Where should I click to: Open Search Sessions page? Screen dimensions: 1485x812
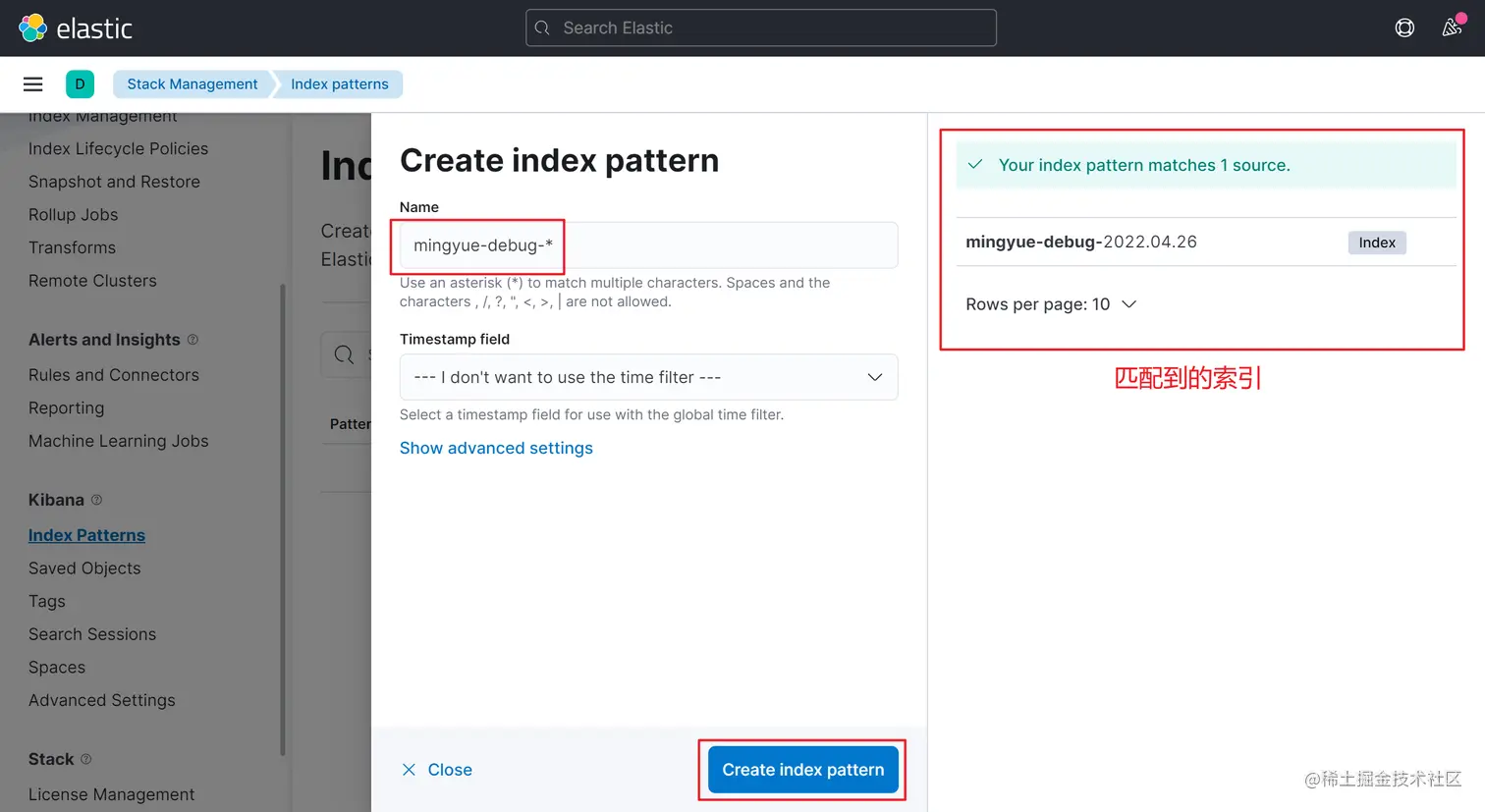coord(92,634)
